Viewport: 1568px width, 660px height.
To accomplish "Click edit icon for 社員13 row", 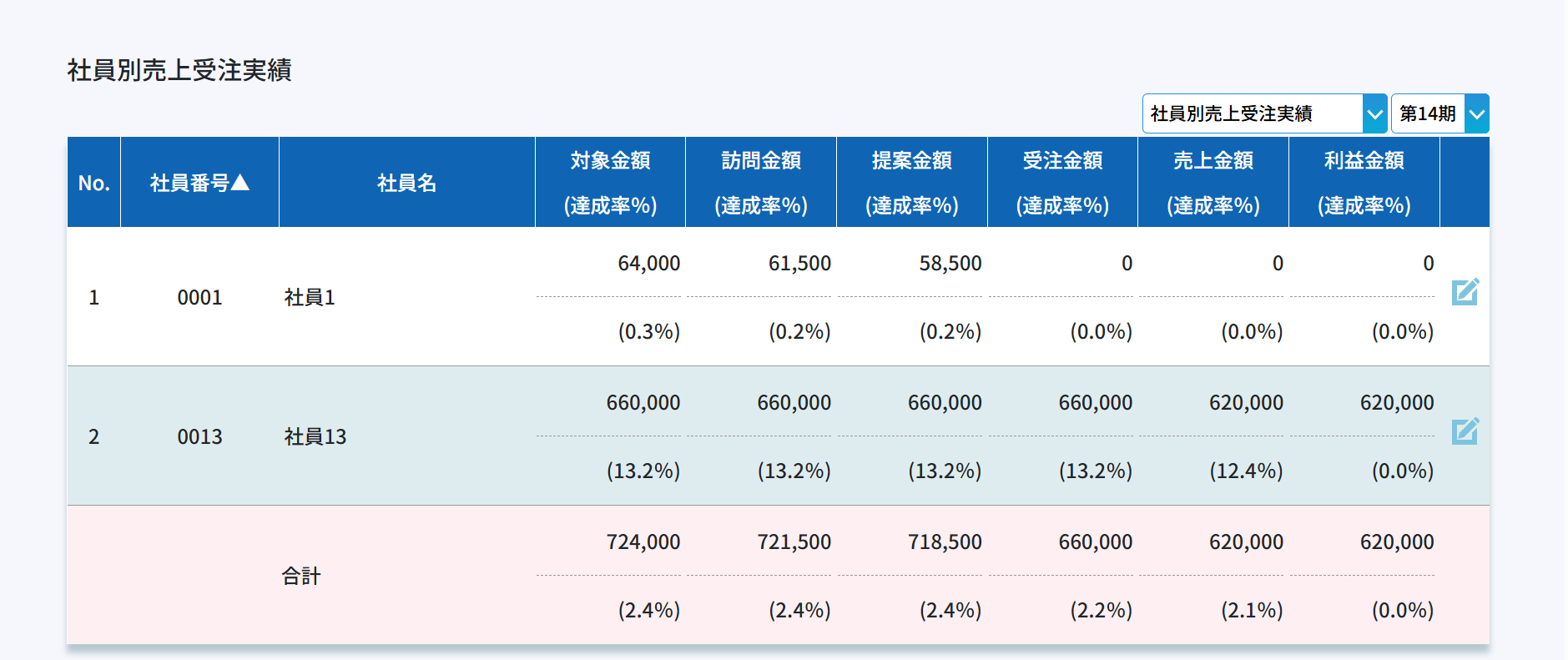I will click(1465, 431).
